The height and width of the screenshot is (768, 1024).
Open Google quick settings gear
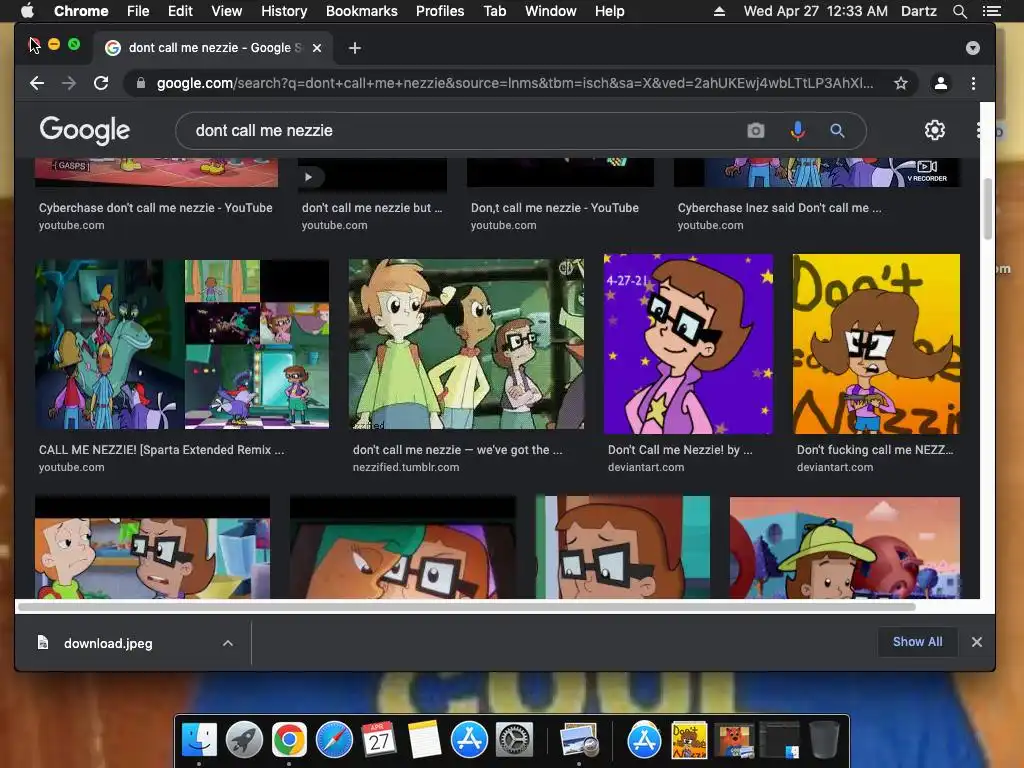pyautogui.click(x=935, y=130)
